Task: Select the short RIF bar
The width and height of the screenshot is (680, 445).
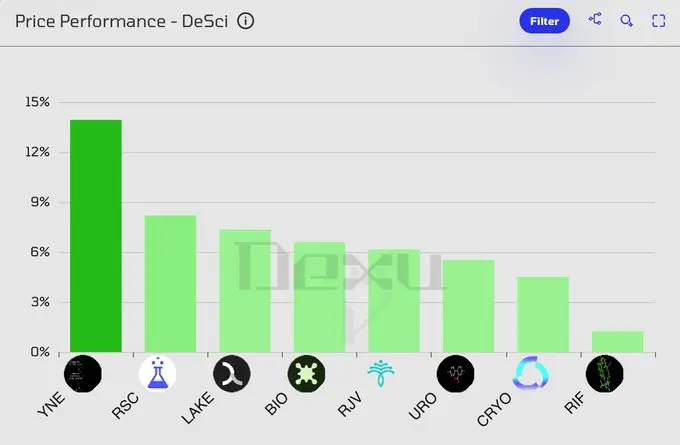Action: [x=618, y=342]
